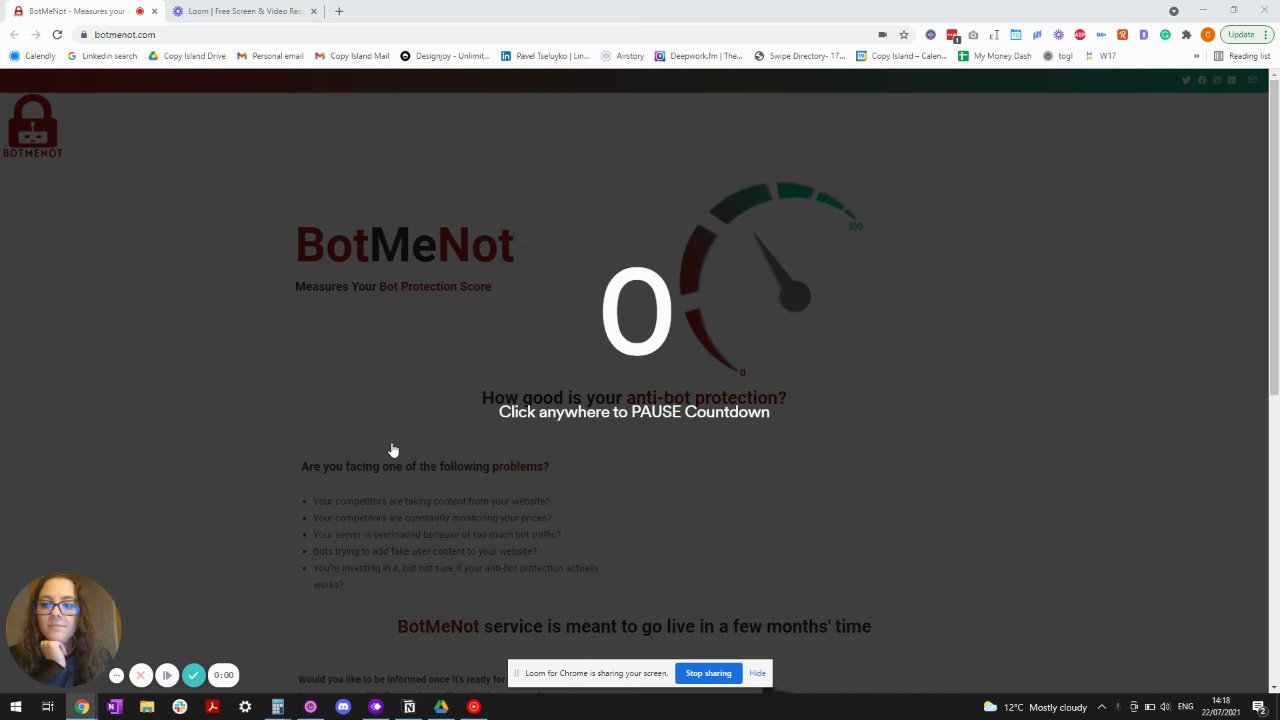Open the Loom more options ellipsis

116,675
